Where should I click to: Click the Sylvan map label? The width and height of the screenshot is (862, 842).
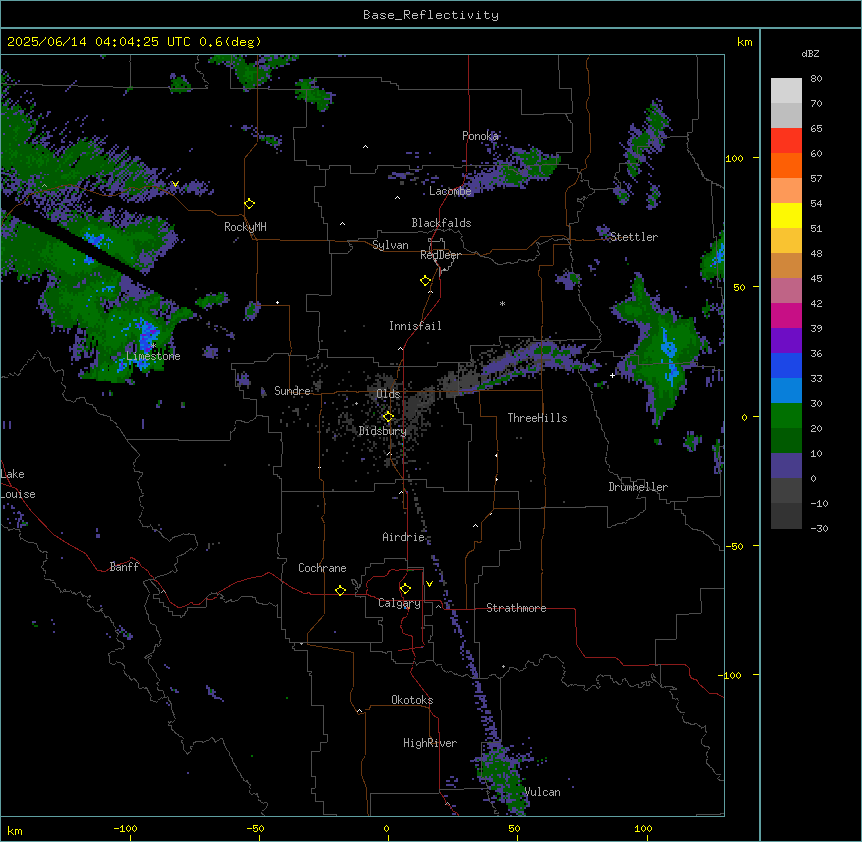pos(390,245)
